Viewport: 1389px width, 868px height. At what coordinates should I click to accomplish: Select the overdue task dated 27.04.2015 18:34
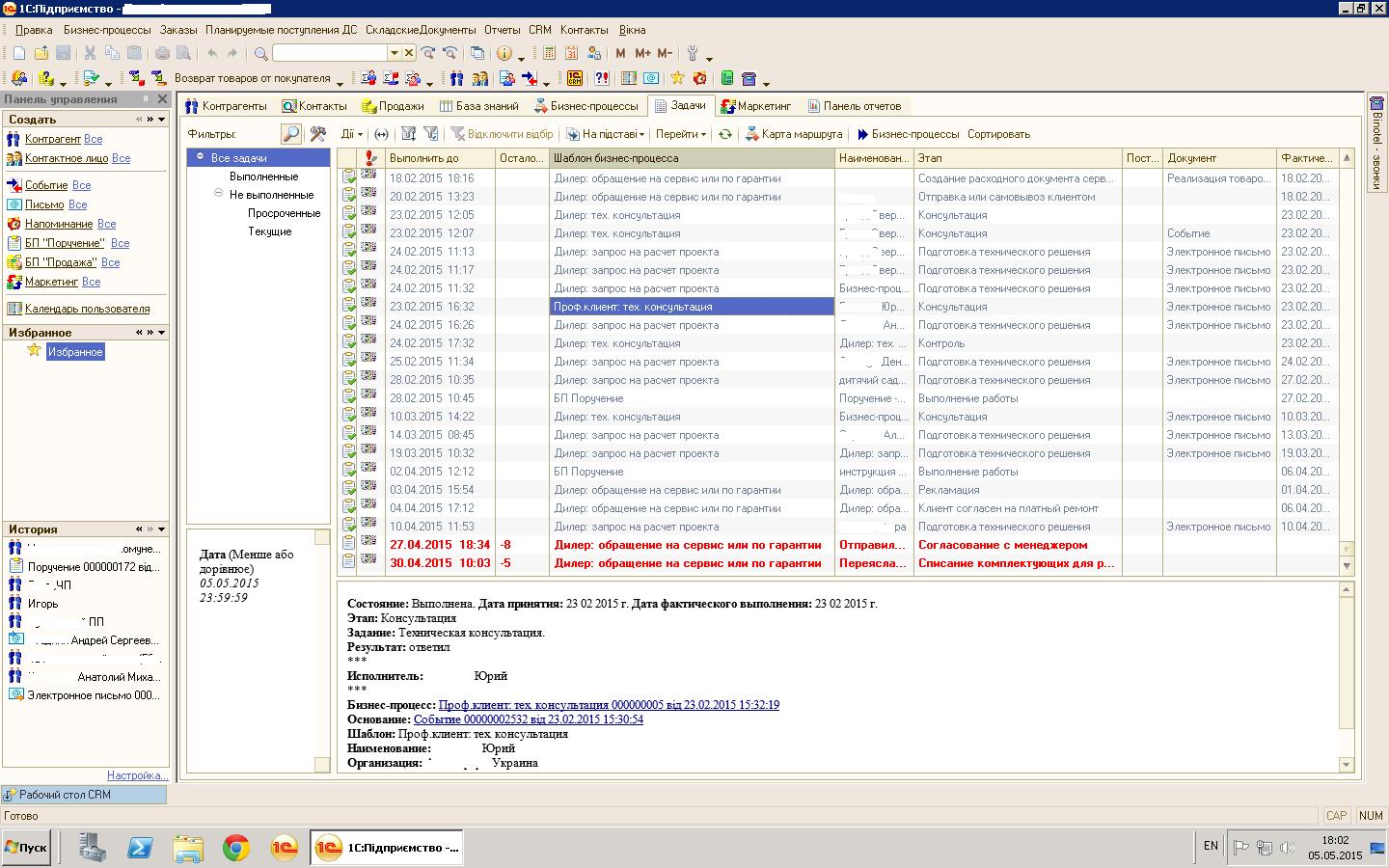click(838, 545)
